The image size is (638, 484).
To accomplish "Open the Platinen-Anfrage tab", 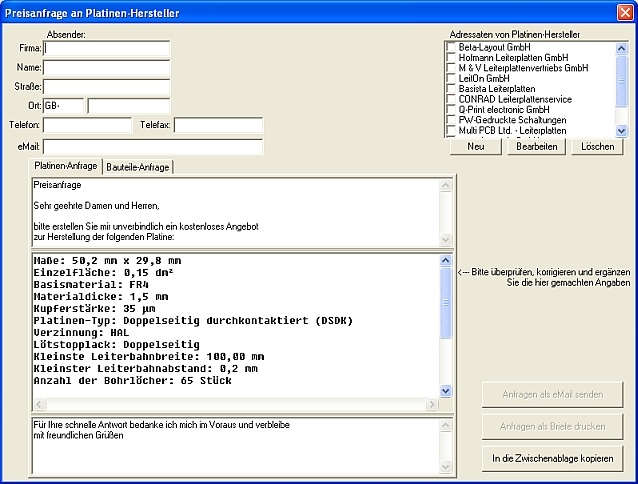I will pos(66,166).
